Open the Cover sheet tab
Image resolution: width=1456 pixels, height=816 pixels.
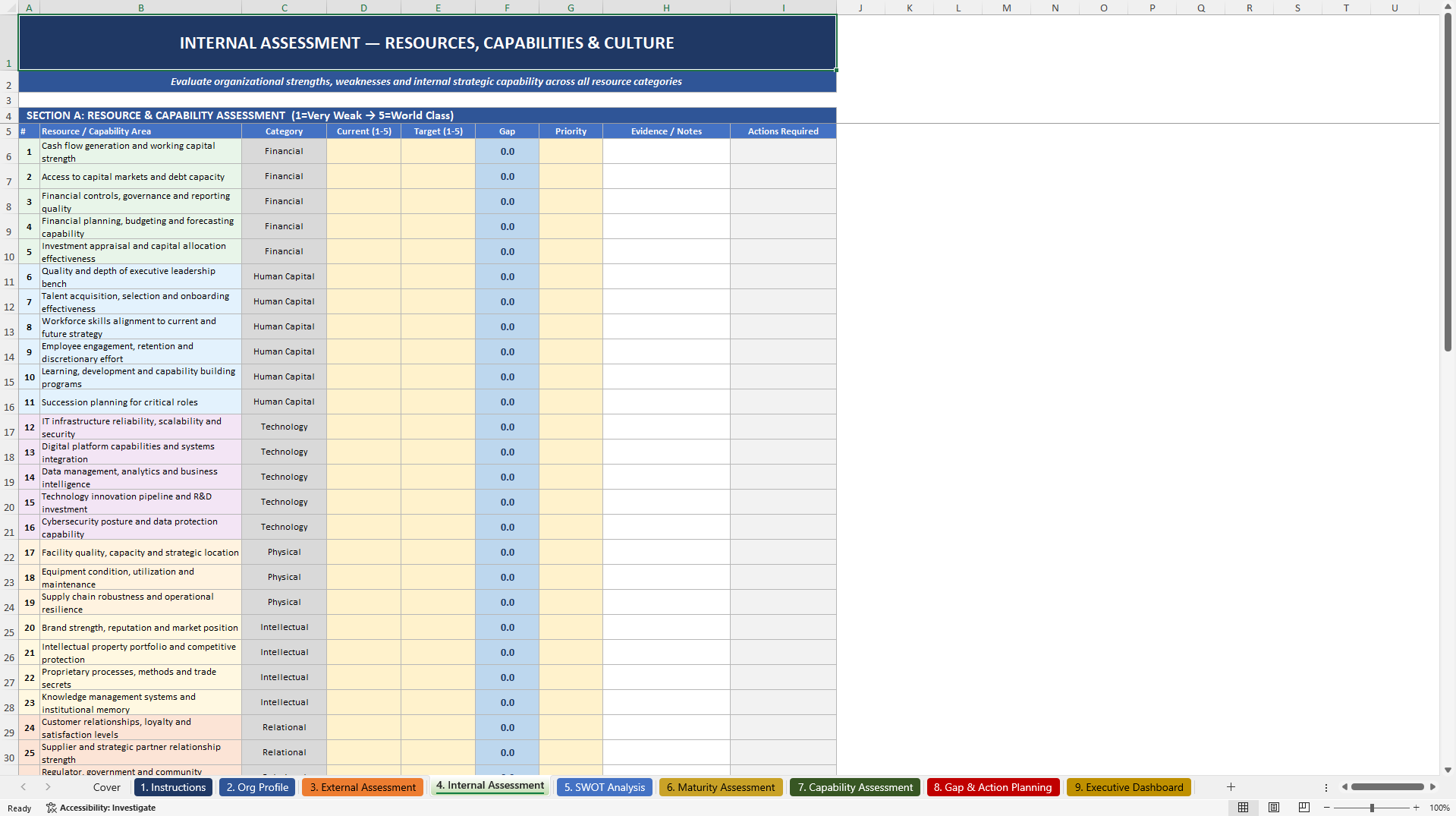107,787
